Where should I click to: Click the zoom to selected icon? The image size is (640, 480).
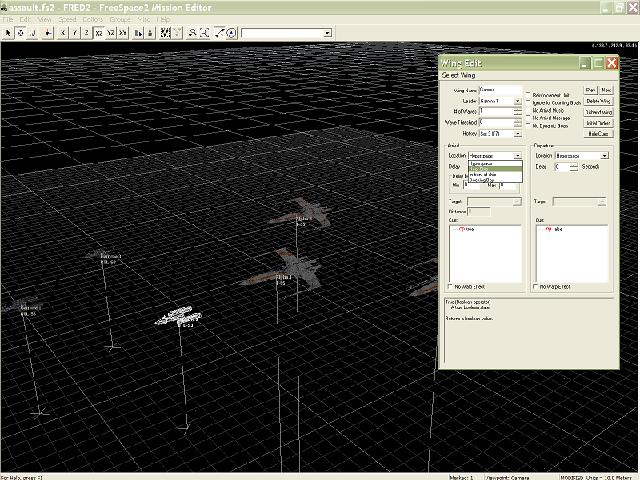(192, 33)
